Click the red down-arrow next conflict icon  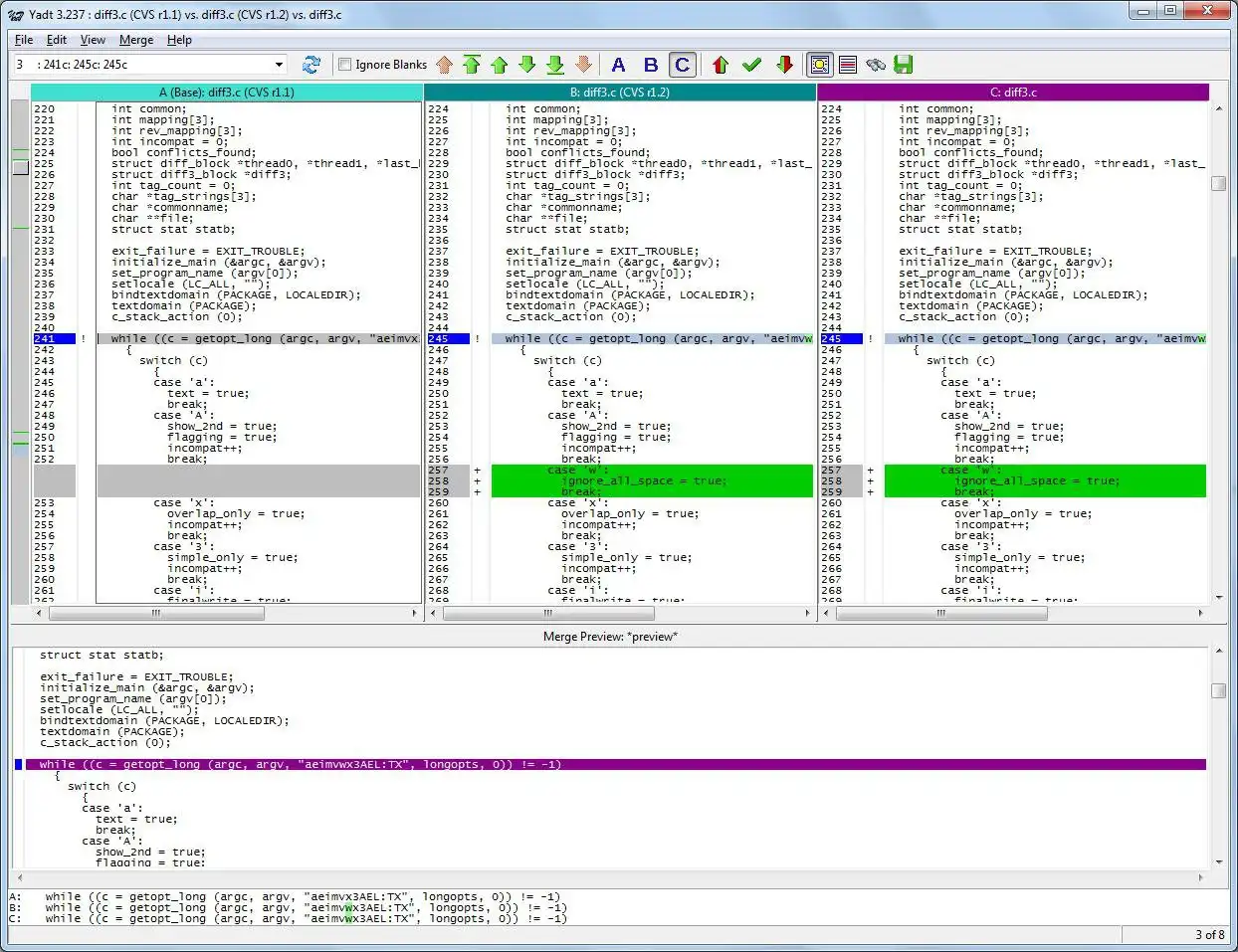[x=784, y=65]
